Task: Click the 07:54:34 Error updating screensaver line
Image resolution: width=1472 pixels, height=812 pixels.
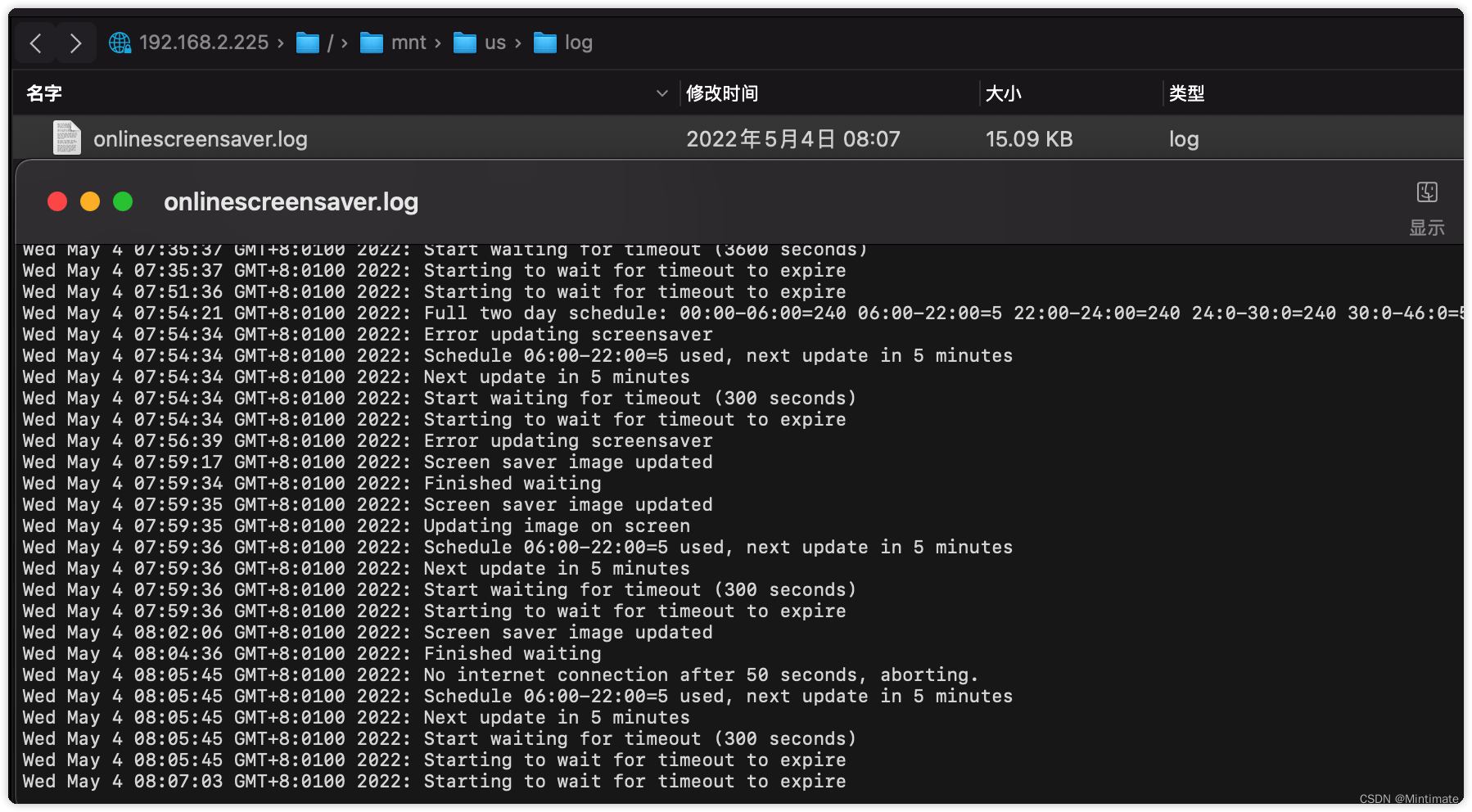Action: point(368,335)
